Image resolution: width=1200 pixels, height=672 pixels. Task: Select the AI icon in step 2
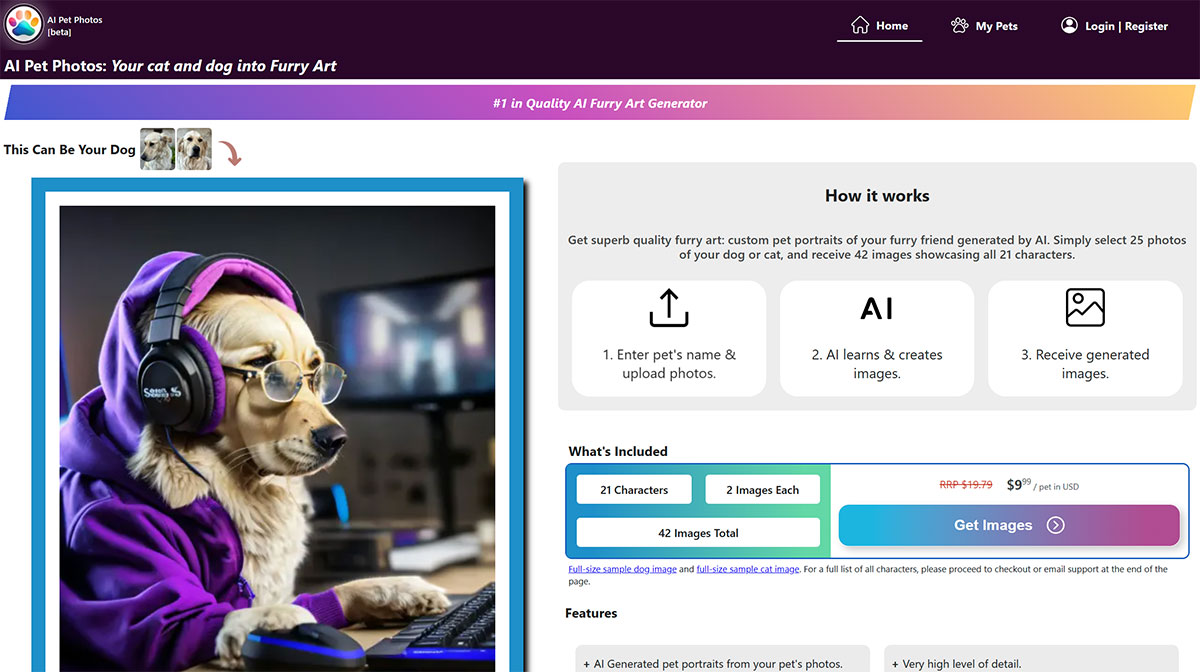click(876, 308)
